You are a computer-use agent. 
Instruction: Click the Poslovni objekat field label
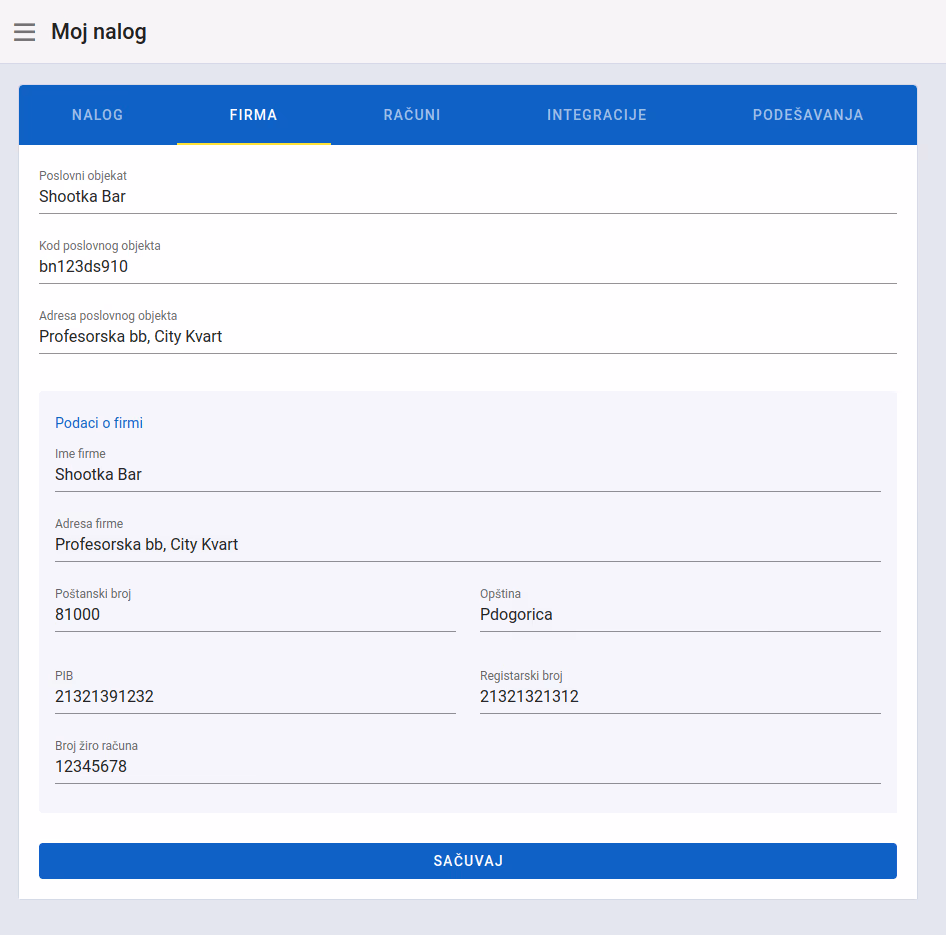(x=83, y=176)
